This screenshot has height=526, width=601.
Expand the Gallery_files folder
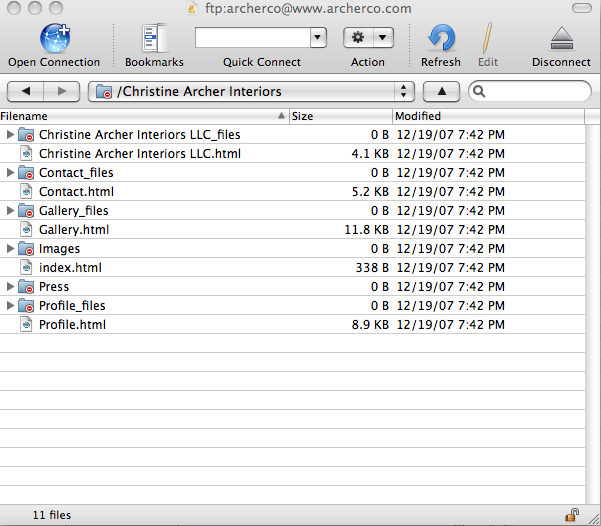coord(10,210)
